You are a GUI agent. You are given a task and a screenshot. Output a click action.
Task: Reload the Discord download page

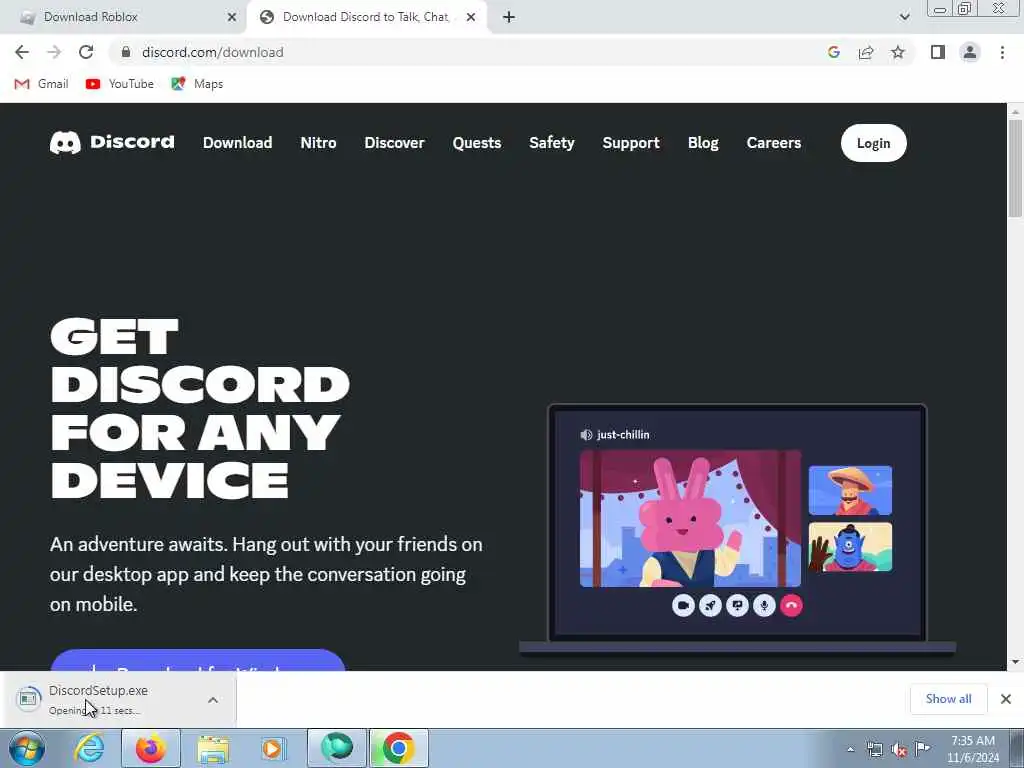click(x=86, y=52)
